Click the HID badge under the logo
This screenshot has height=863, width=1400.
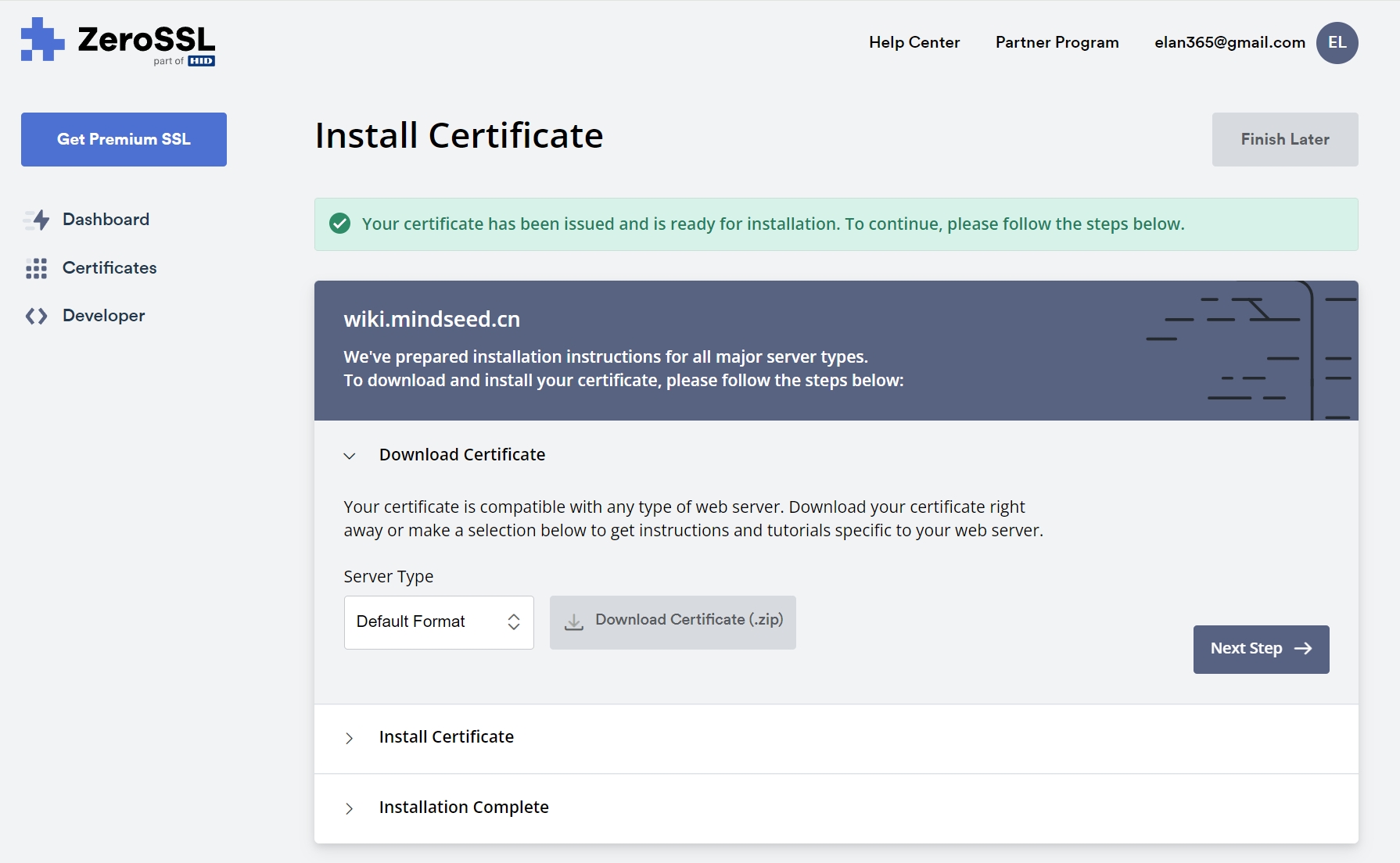[x=201, y=61]
